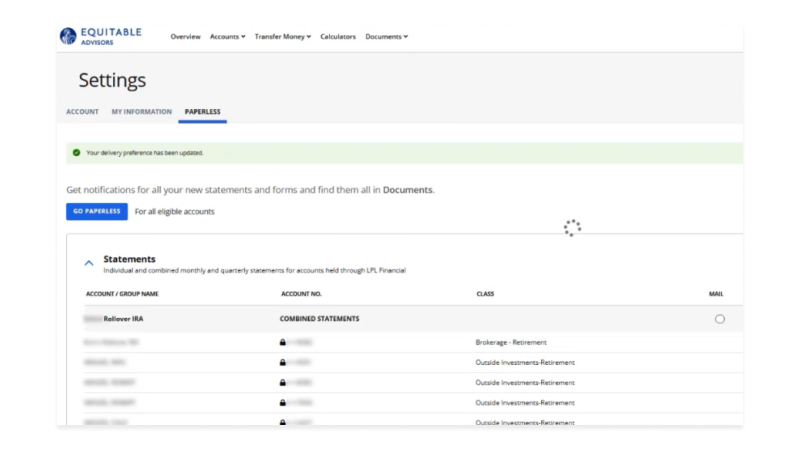This screenshot has height=450, width=800.
Task: Click the MAIL column header
Action: click(x=716, y=294)
